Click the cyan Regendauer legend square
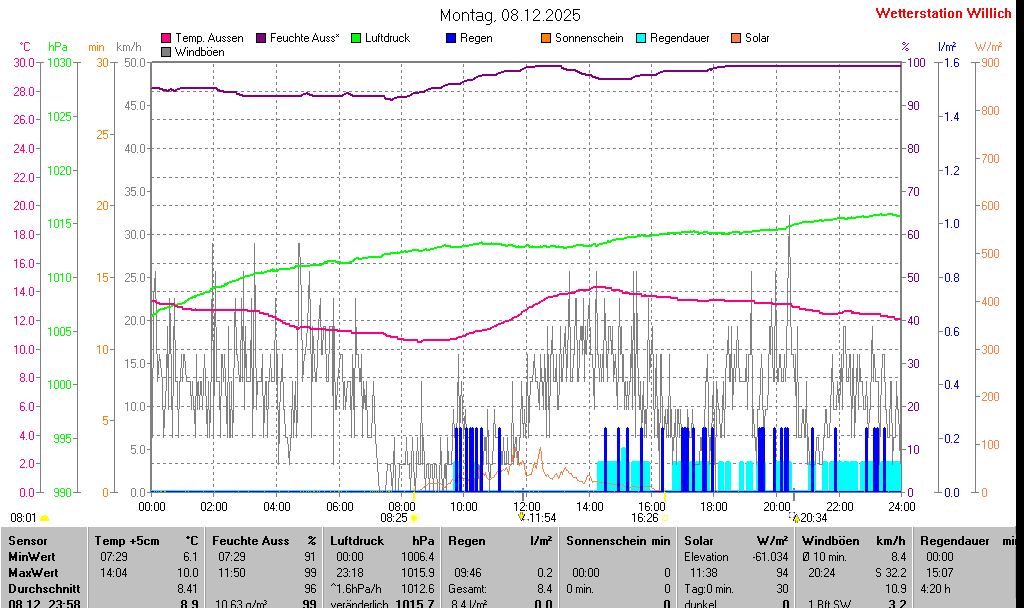 tap(641, 38)
